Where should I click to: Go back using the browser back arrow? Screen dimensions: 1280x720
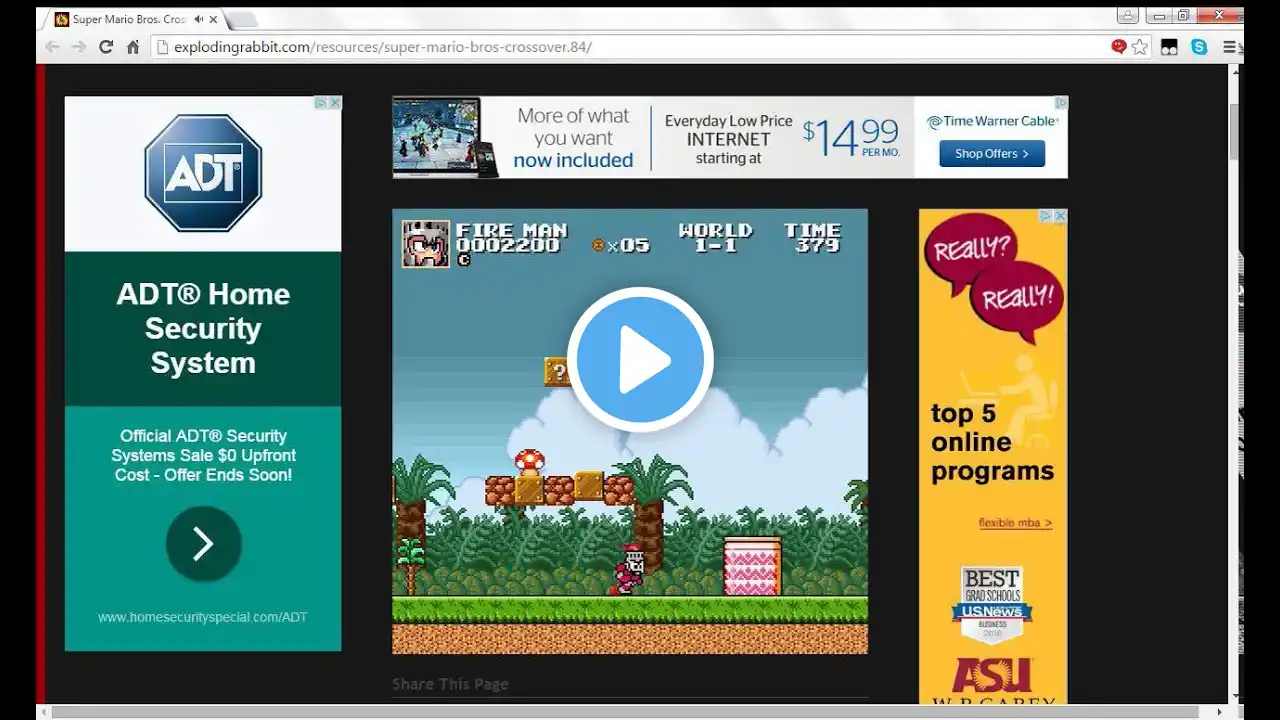[x=52, y=47]
